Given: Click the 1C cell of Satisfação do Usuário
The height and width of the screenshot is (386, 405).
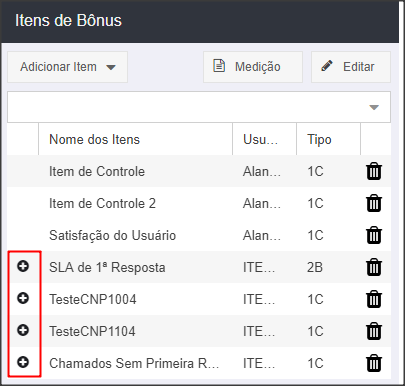Looking at the screenshot, I should [x=315, y=235].
